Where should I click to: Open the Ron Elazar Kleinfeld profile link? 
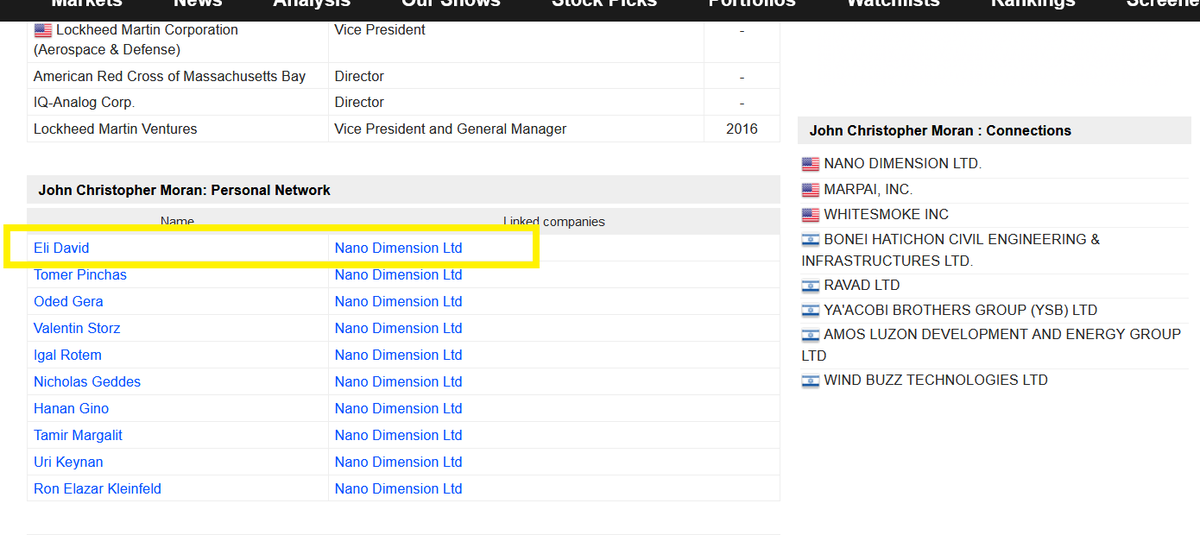[97, 489]
